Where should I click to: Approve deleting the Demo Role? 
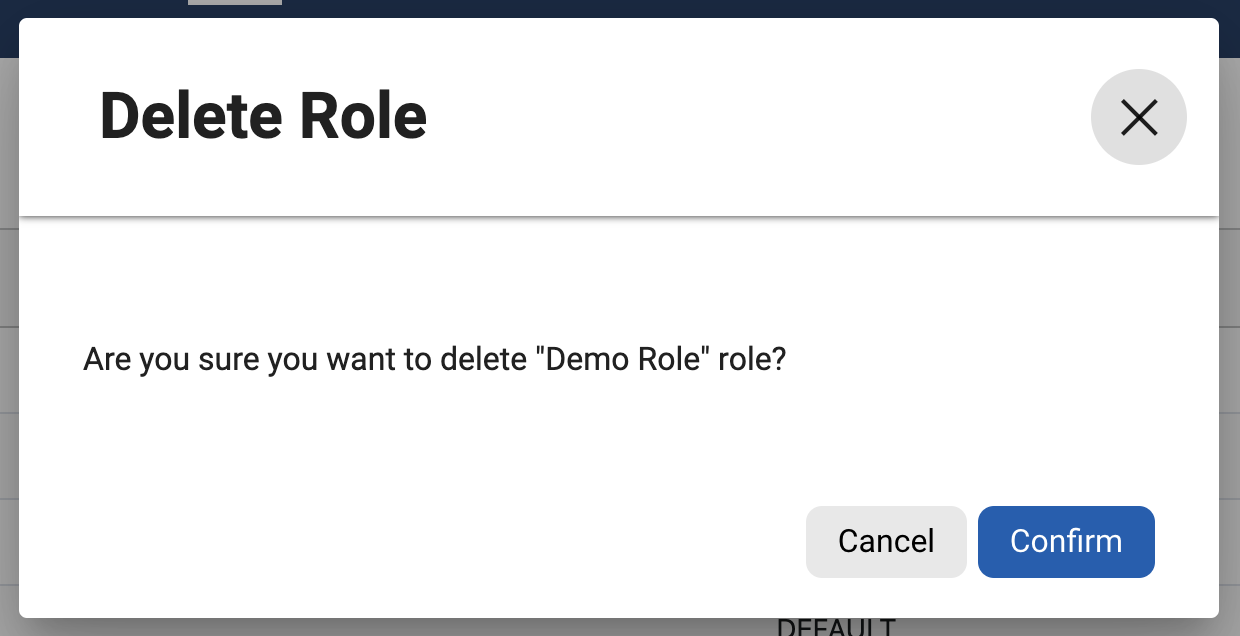pos(1066,541)
